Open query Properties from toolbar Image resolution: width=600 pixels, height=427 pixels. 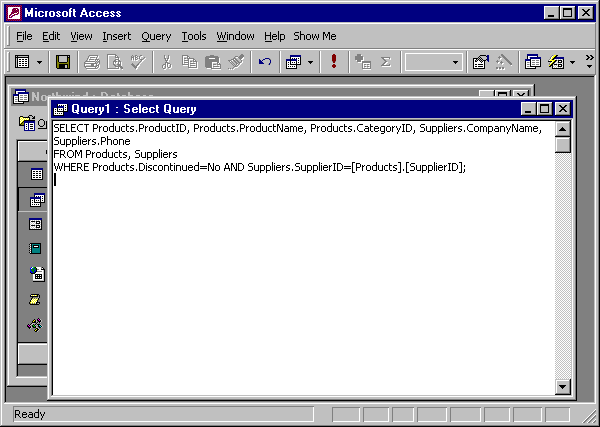pyautogui.click(x=480, y=62)
